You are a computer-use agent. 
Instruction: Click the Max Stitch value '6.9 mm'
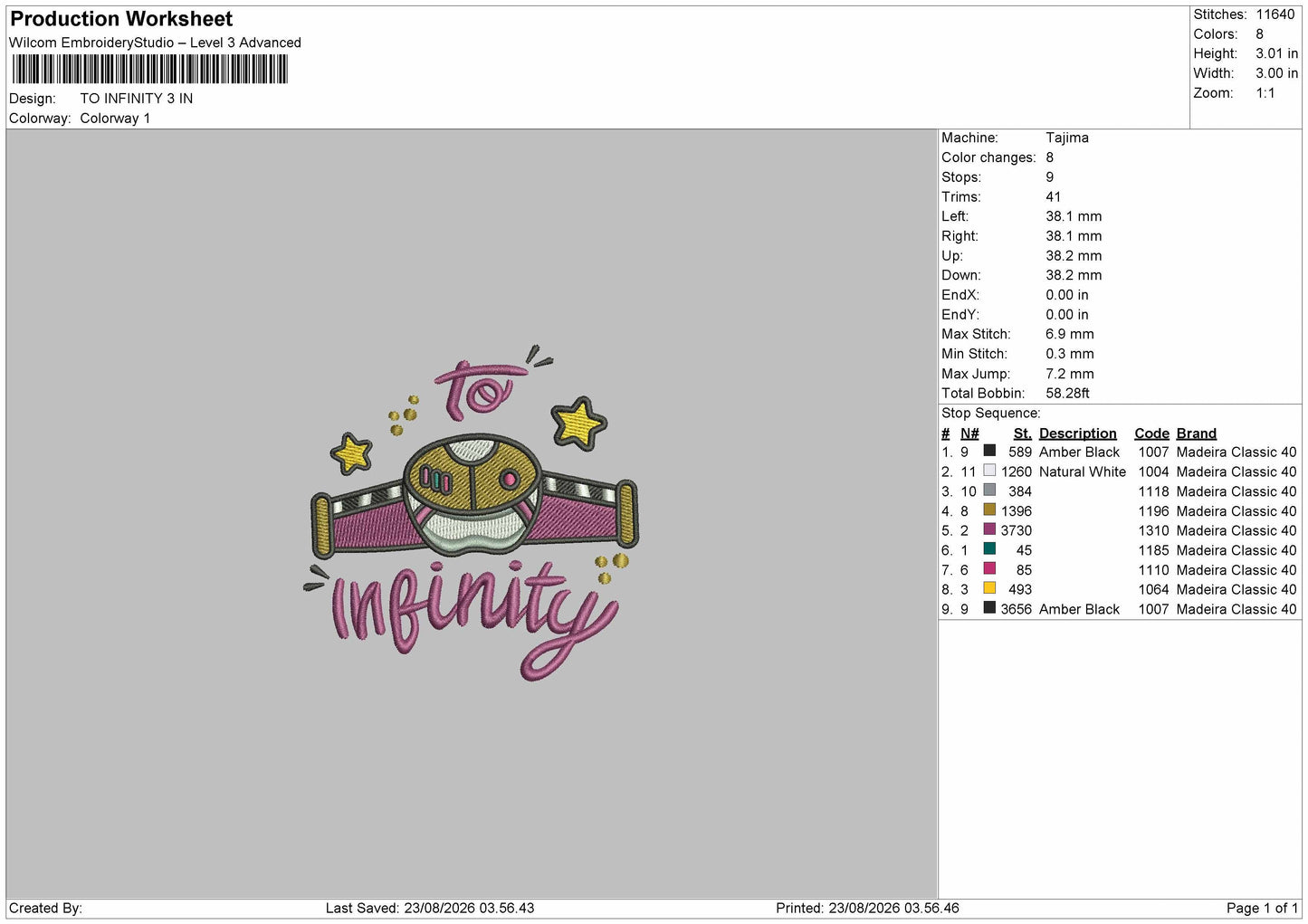[1070, 334]
